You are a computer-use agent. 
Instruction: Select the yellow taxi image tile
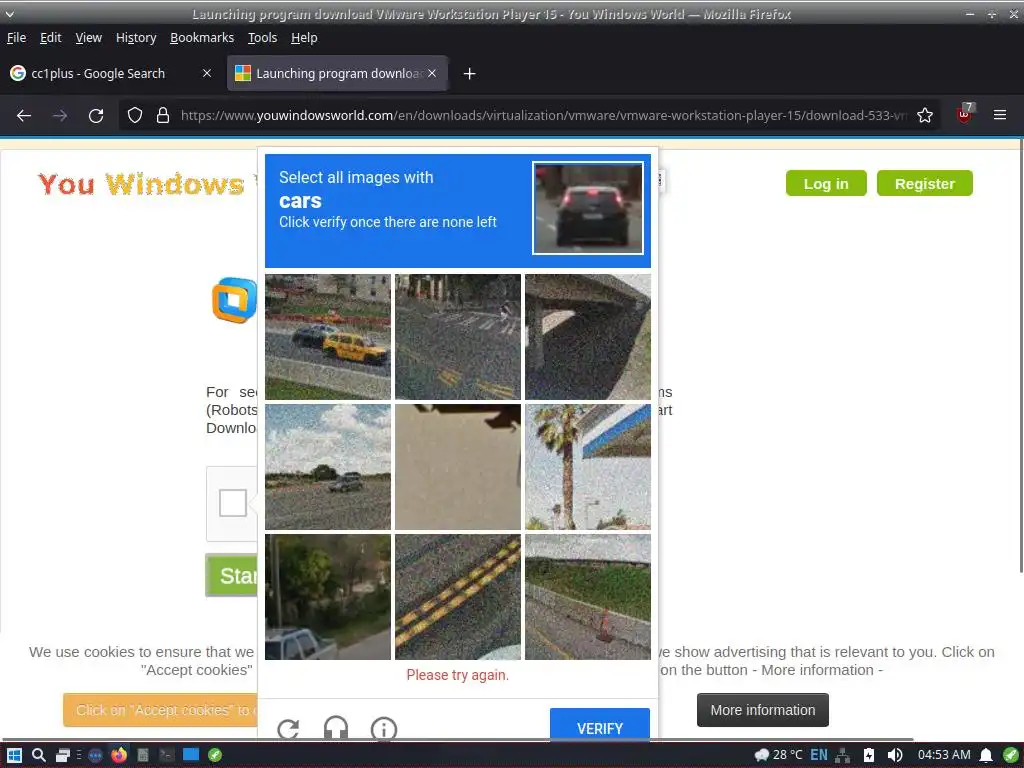point(328,337)
